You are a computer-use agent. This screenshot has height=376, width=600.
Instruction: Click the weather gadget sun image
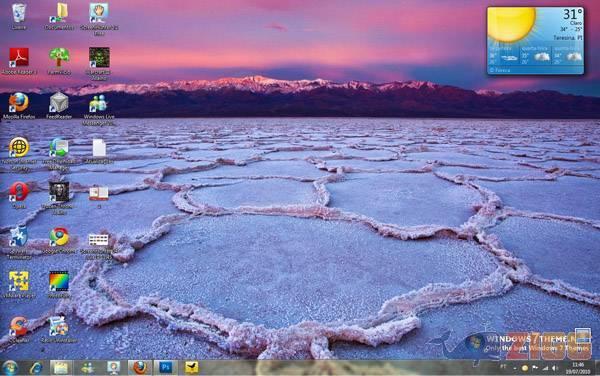point(511,24)
